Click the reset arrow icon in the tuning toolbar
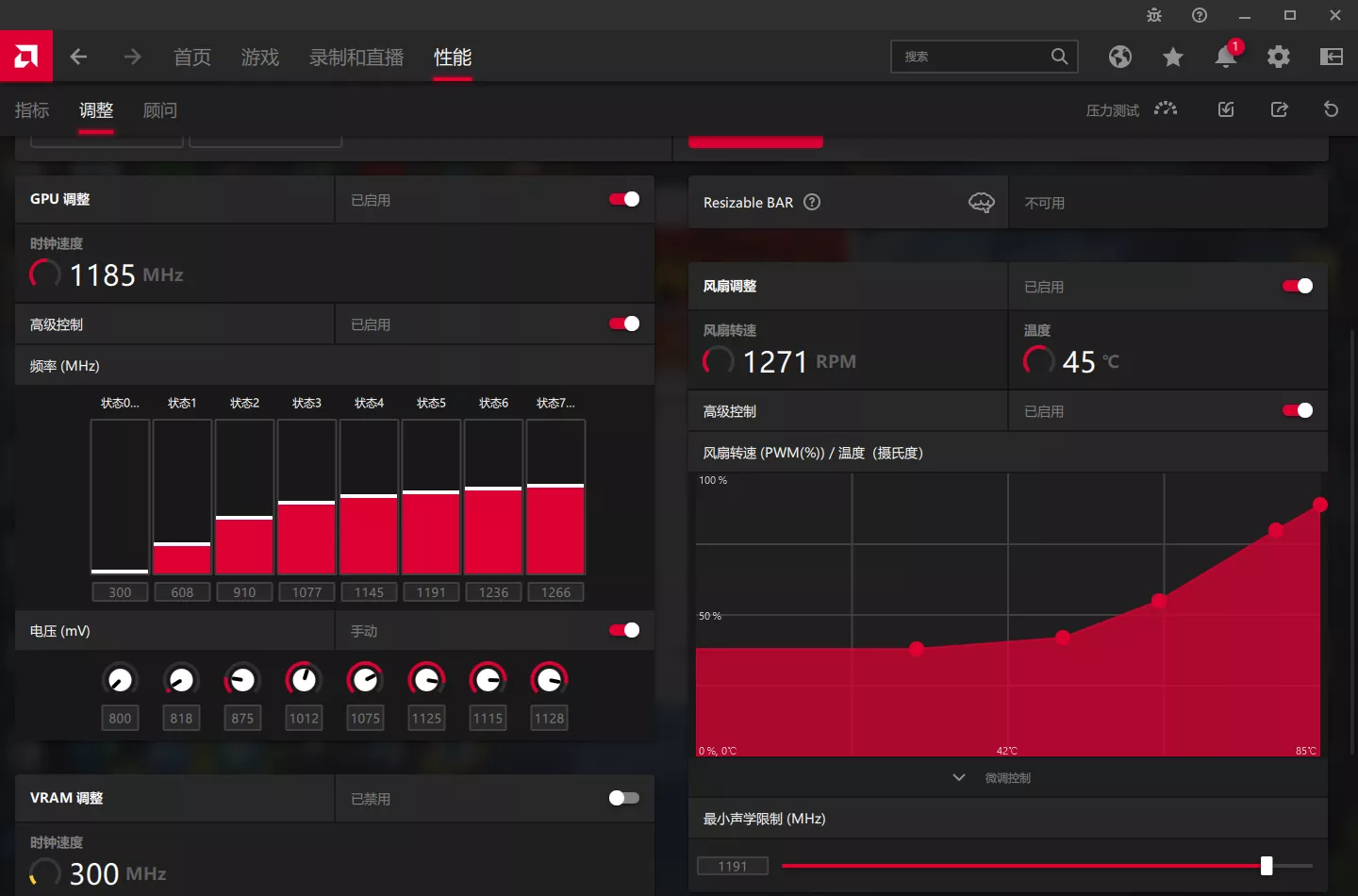This screenshot has width=1358, height=896. pos(1332,109)
